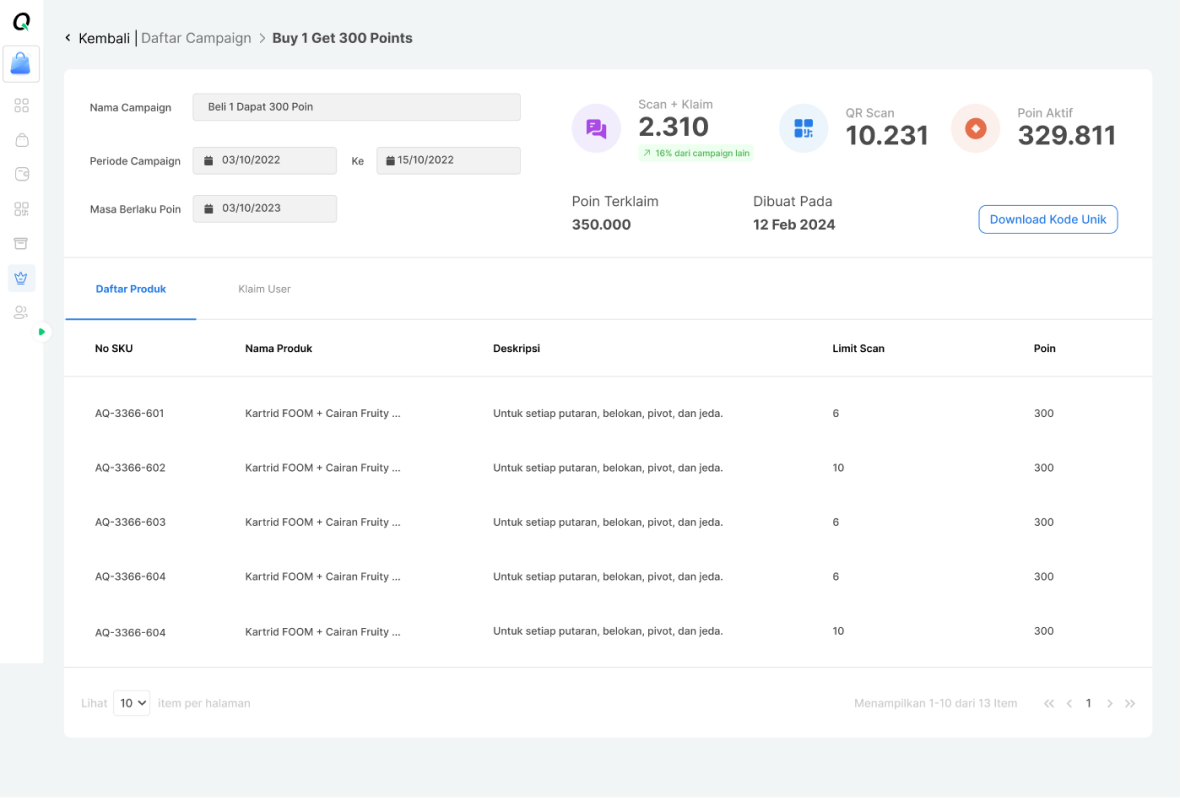The height and width of the screenshot is (798, 1180).
Task: Click the wallet icon in sidebar
Action: pyautogui.click(x=22, y=174)
